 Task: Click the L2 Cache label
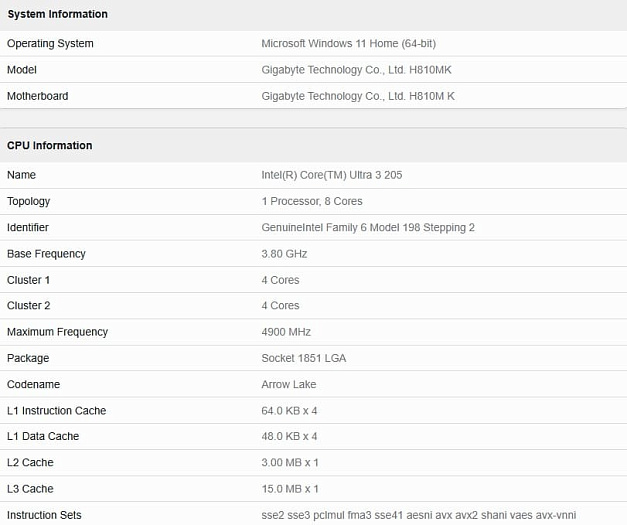[30, 463]
